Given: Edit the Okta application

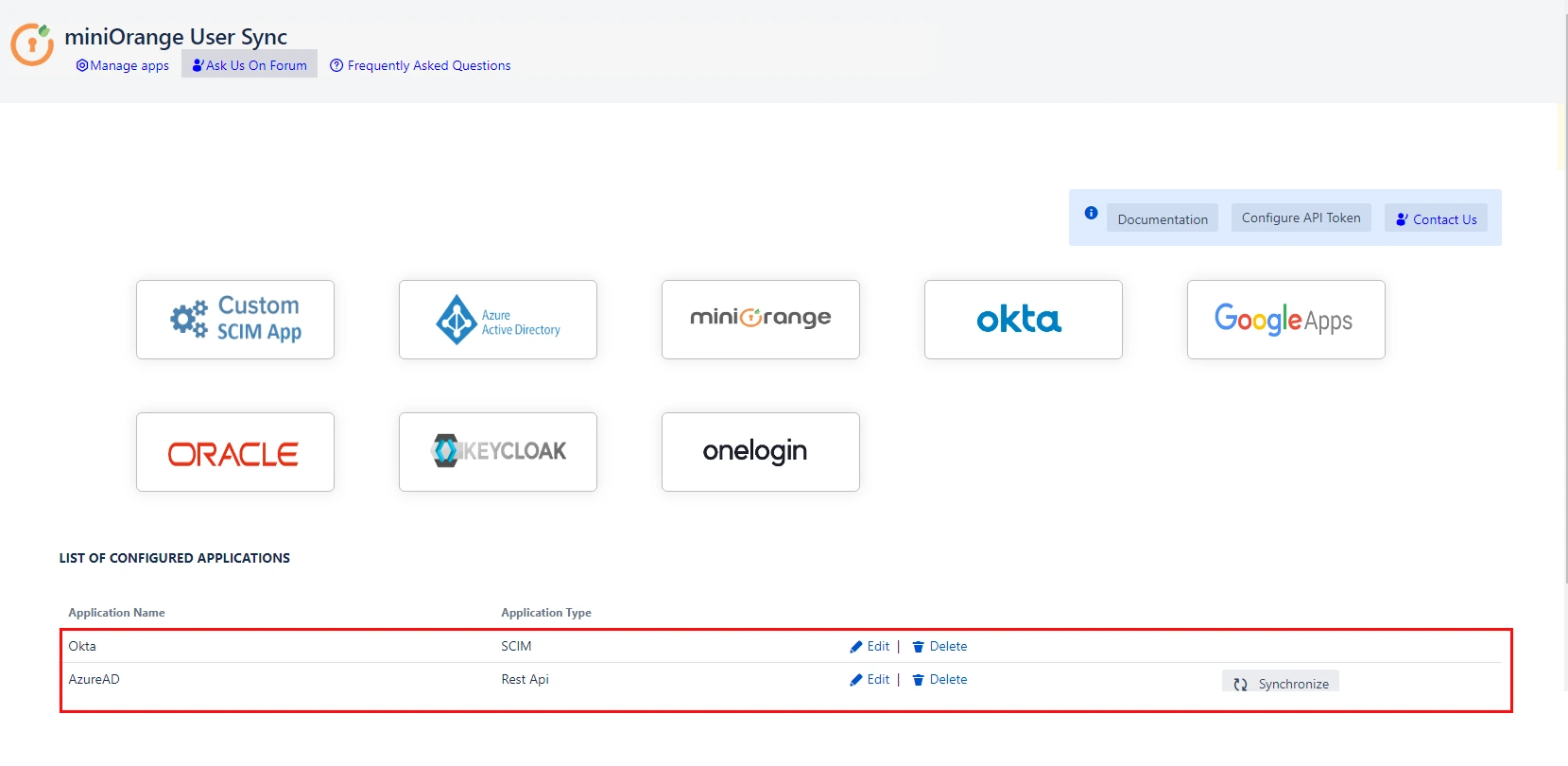Looking at the screenshot, I should point(870,646).
